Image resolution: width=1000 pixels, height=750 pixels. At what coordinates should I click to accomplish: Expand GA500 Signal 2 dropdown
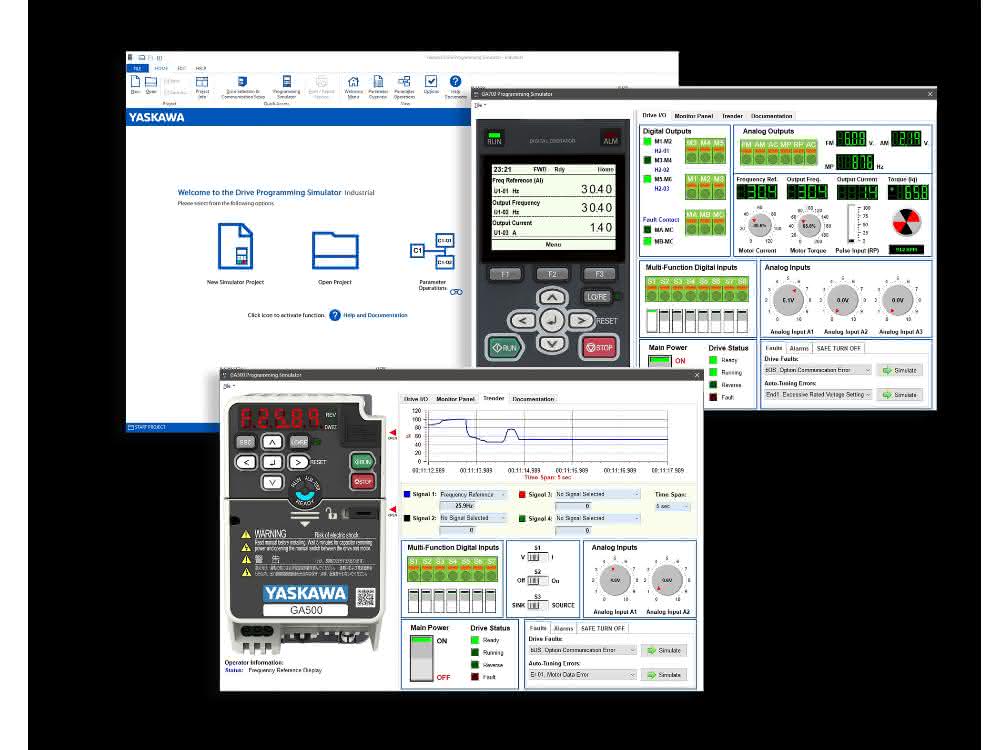[473, 518]
